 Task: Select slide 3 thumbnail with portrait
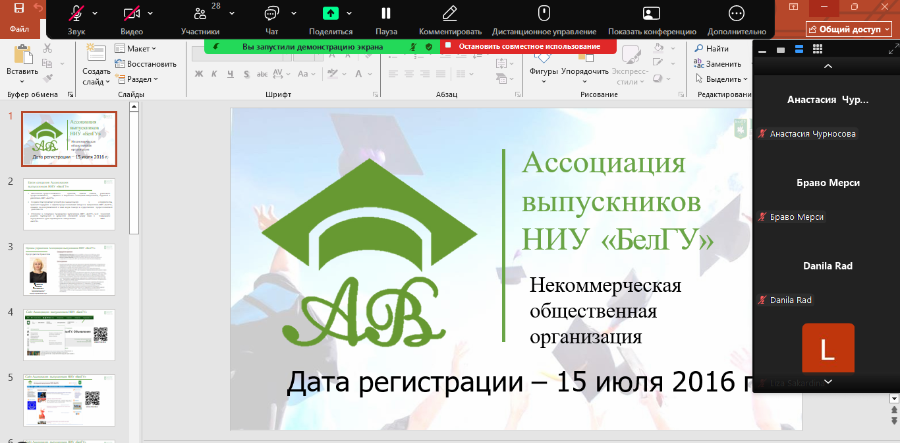(69, 270)
